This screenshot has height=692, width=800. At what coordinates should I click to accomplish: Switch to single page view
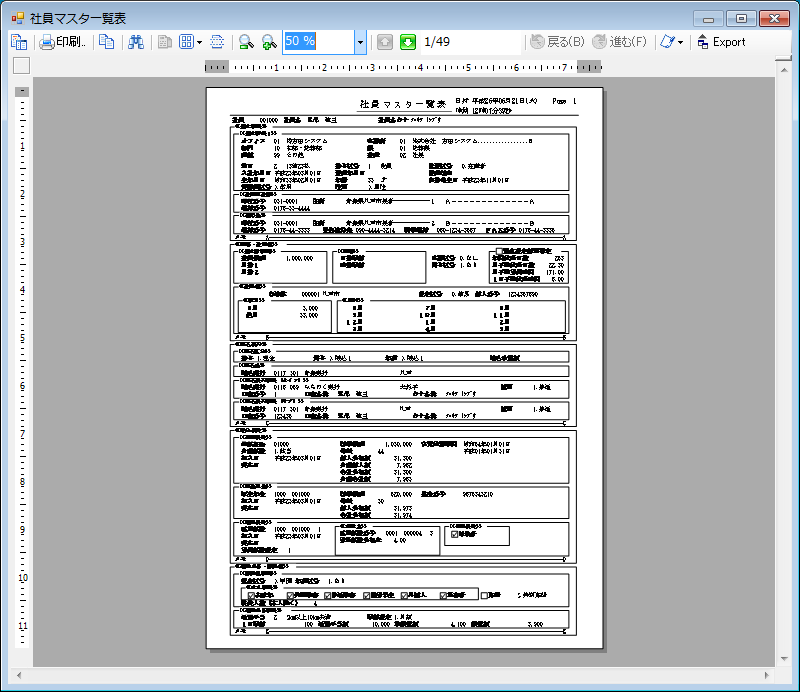tap(165, 42)
